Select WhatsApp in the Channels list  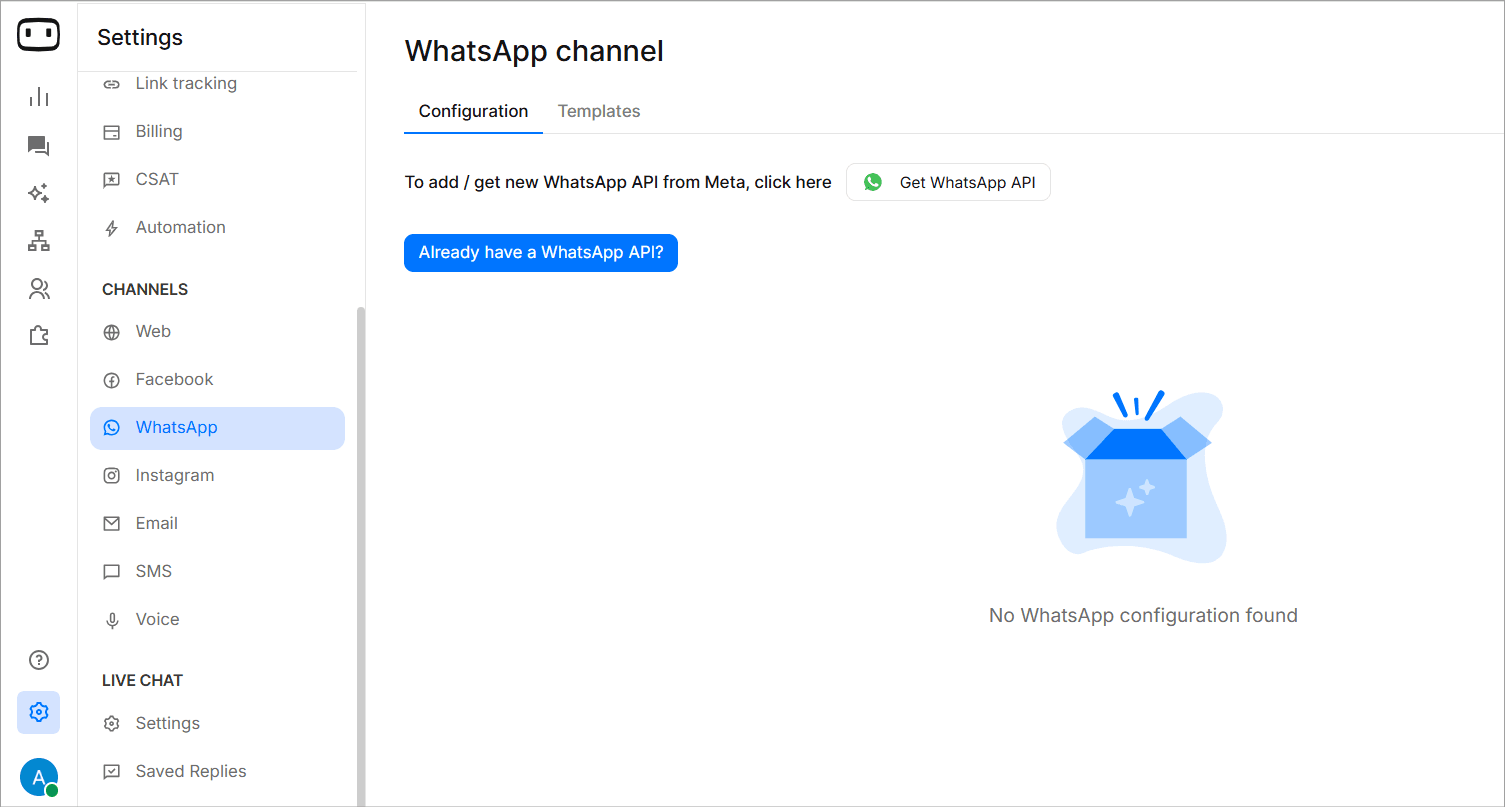click(x=217, y=428)
